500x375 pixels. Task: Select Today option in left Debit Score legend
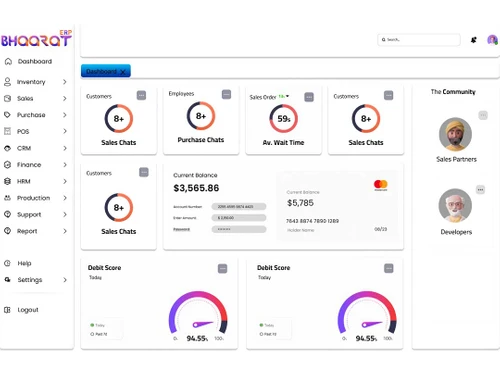point(97,325)
